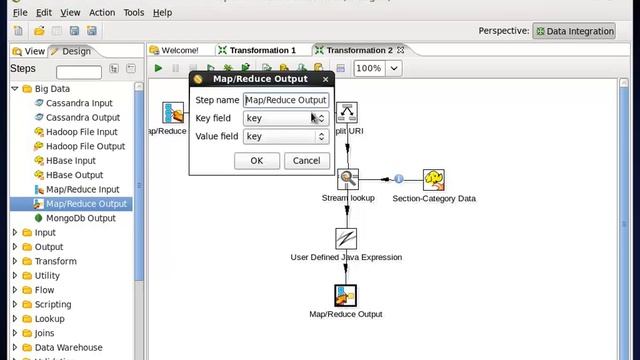Expand the Flow folder
640x360 pixels.
pyautogui.click(x=15, y=290)
